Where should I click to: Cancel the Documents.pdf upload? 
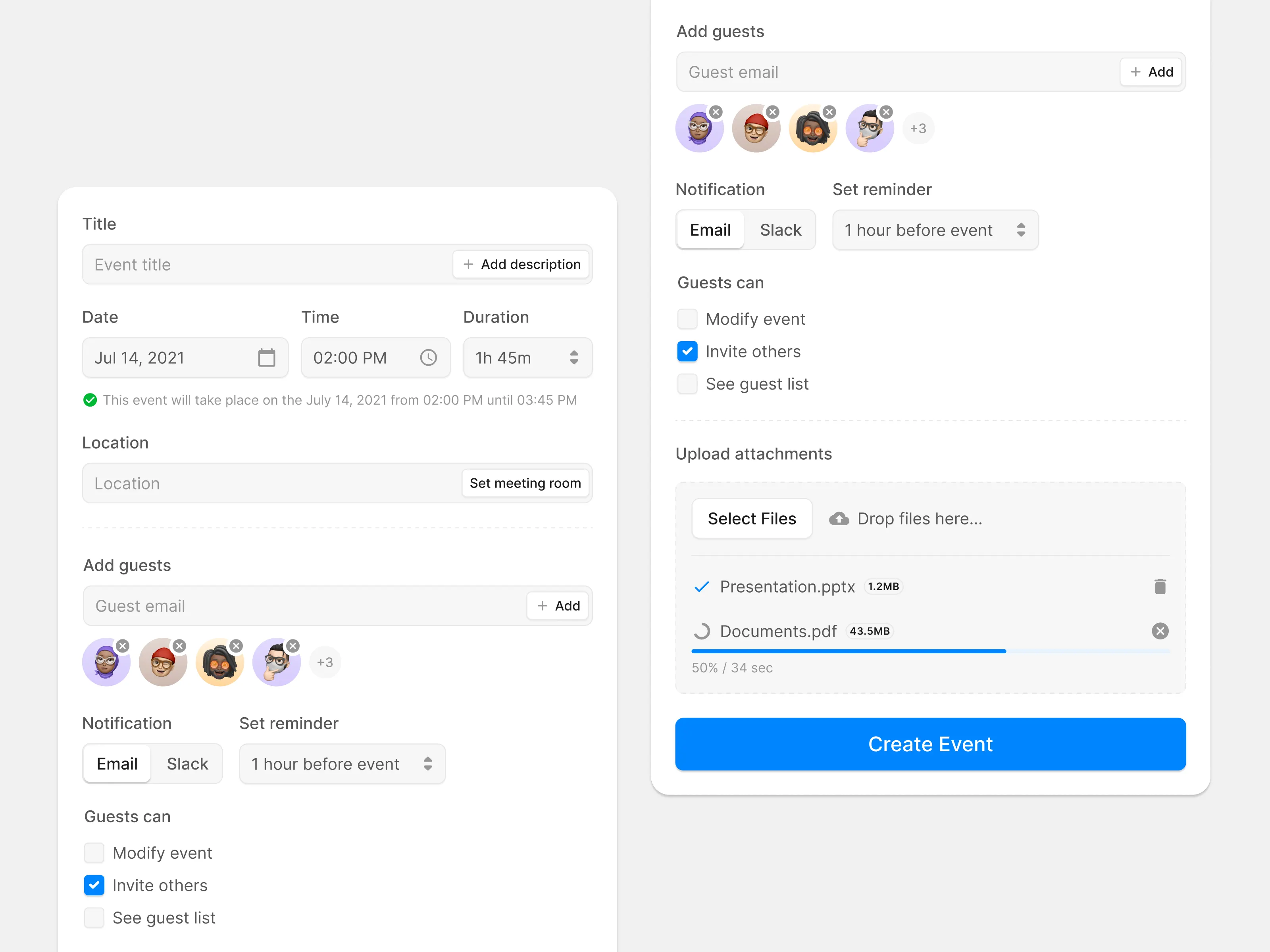tap(1160, 631)
